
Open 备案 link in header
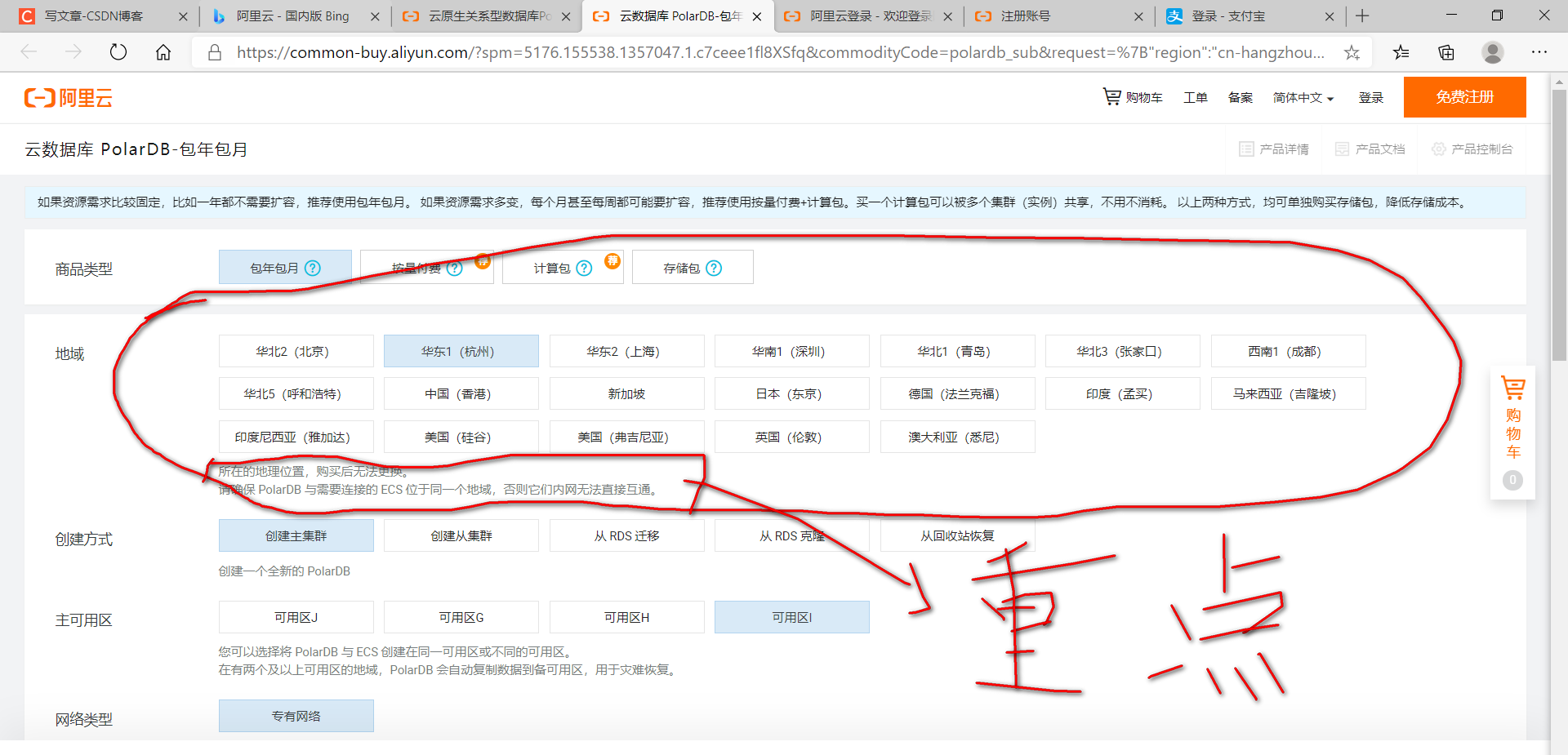pyautogui.click(x=1240, y=97)
